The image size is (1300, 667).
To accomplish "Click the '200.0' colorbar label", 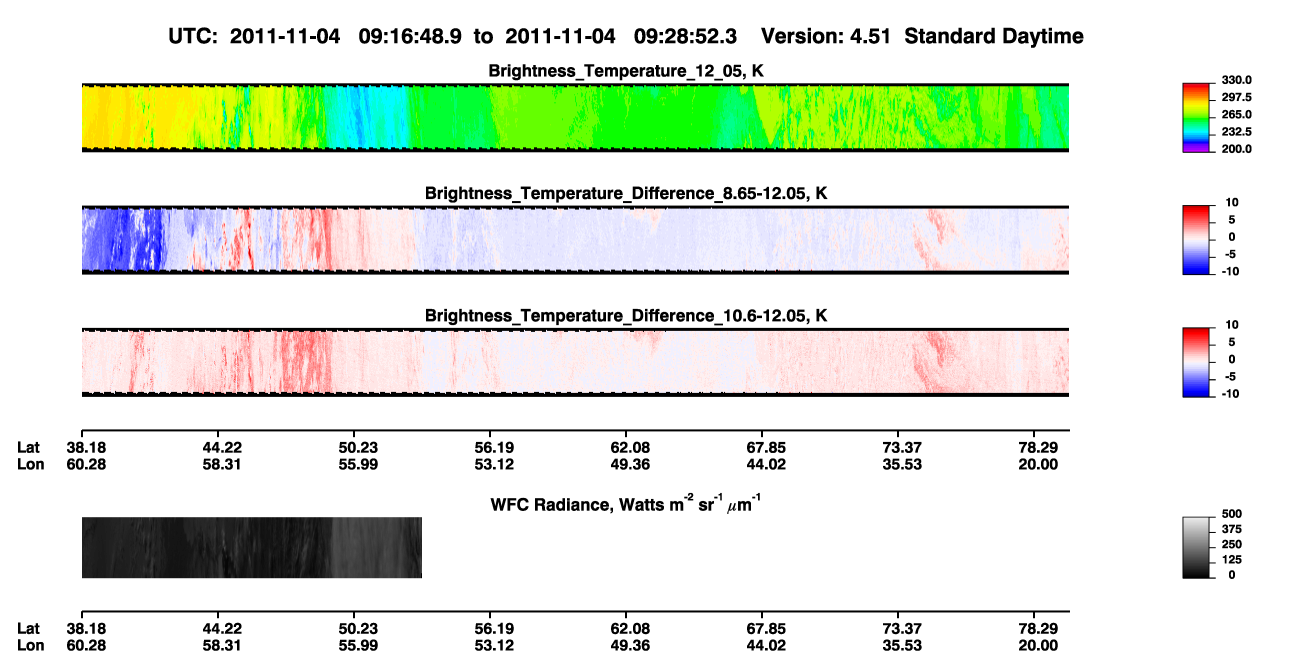I will coord(1237,149).
